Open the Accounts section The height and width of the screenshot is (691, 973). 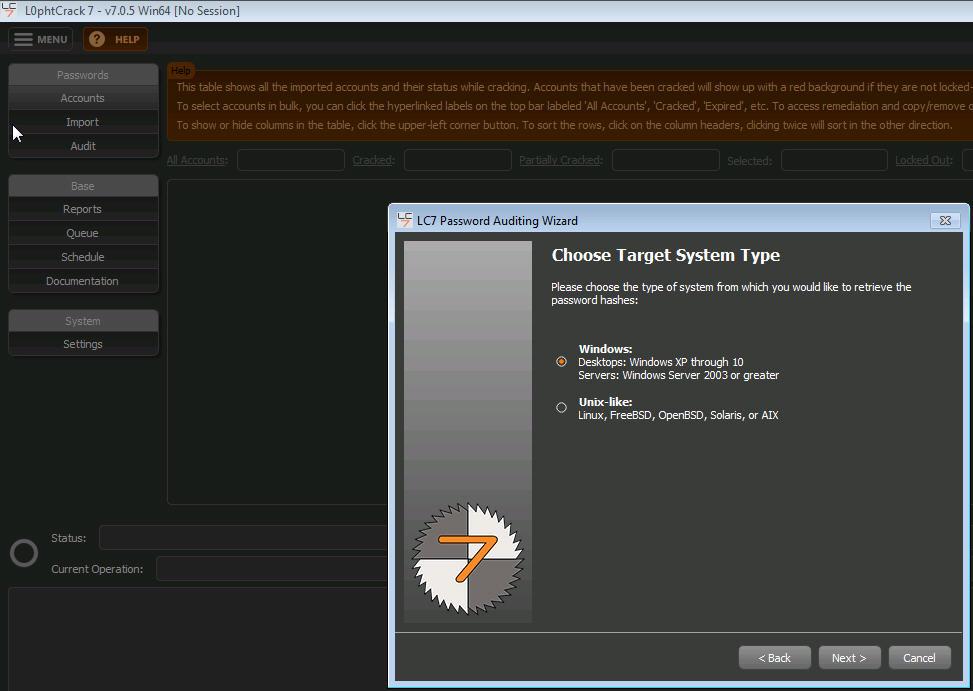[x=83, y=98]
